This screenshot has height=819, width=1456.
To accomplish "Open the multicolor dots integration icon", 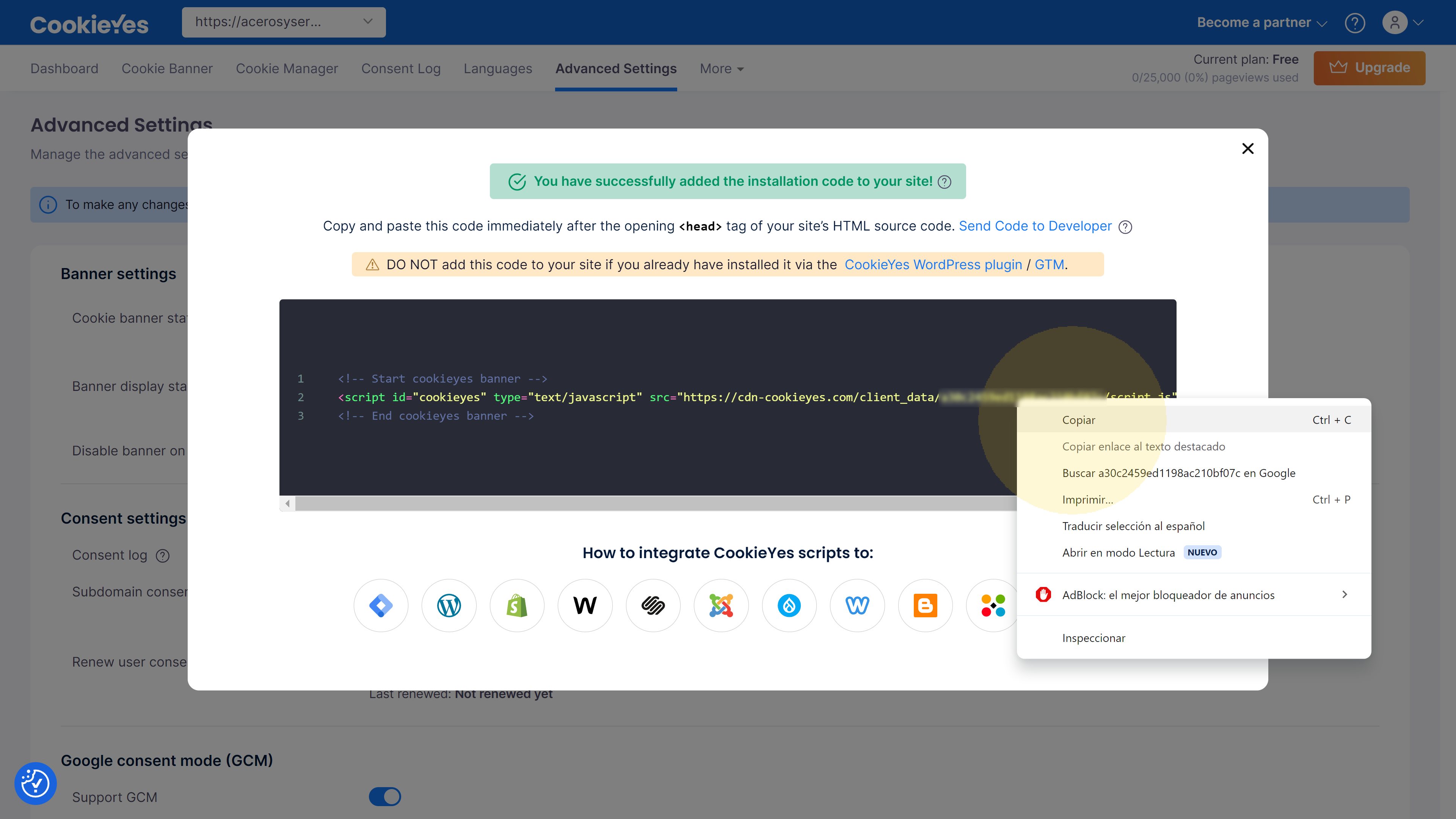I will [x=993, y=606].
